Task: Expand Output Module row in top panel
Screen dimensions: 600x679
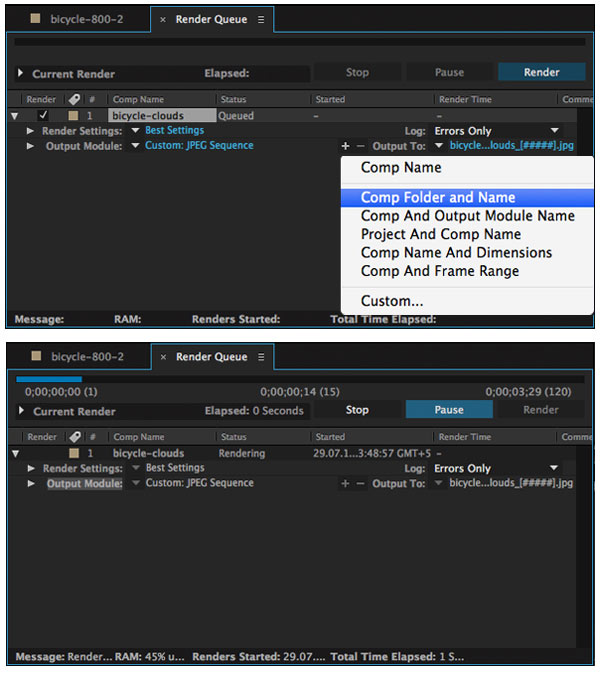Action: click(30, 146)
